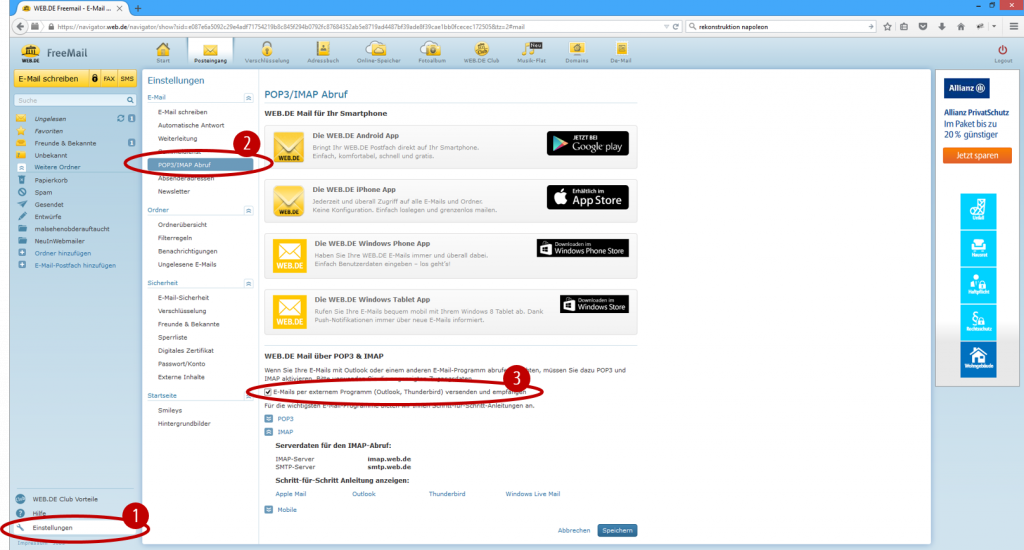This screenshot has height=550, width=1024.
Task: Click the App Store badge
Action: (588, 197)
